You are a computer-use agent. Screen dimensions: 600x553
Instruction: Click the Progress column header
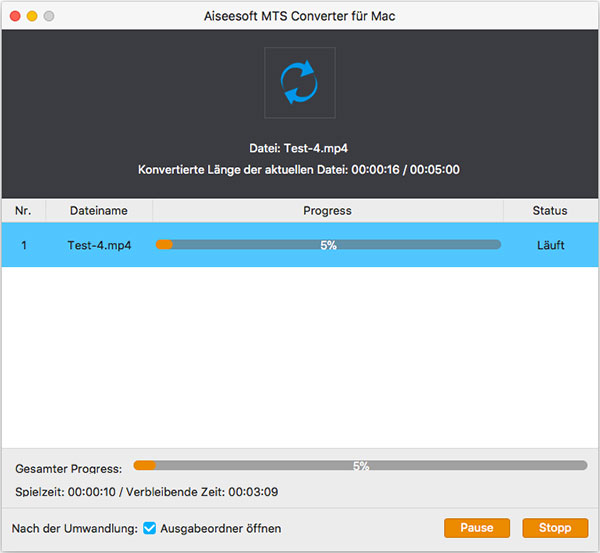[x=328, y=210]
